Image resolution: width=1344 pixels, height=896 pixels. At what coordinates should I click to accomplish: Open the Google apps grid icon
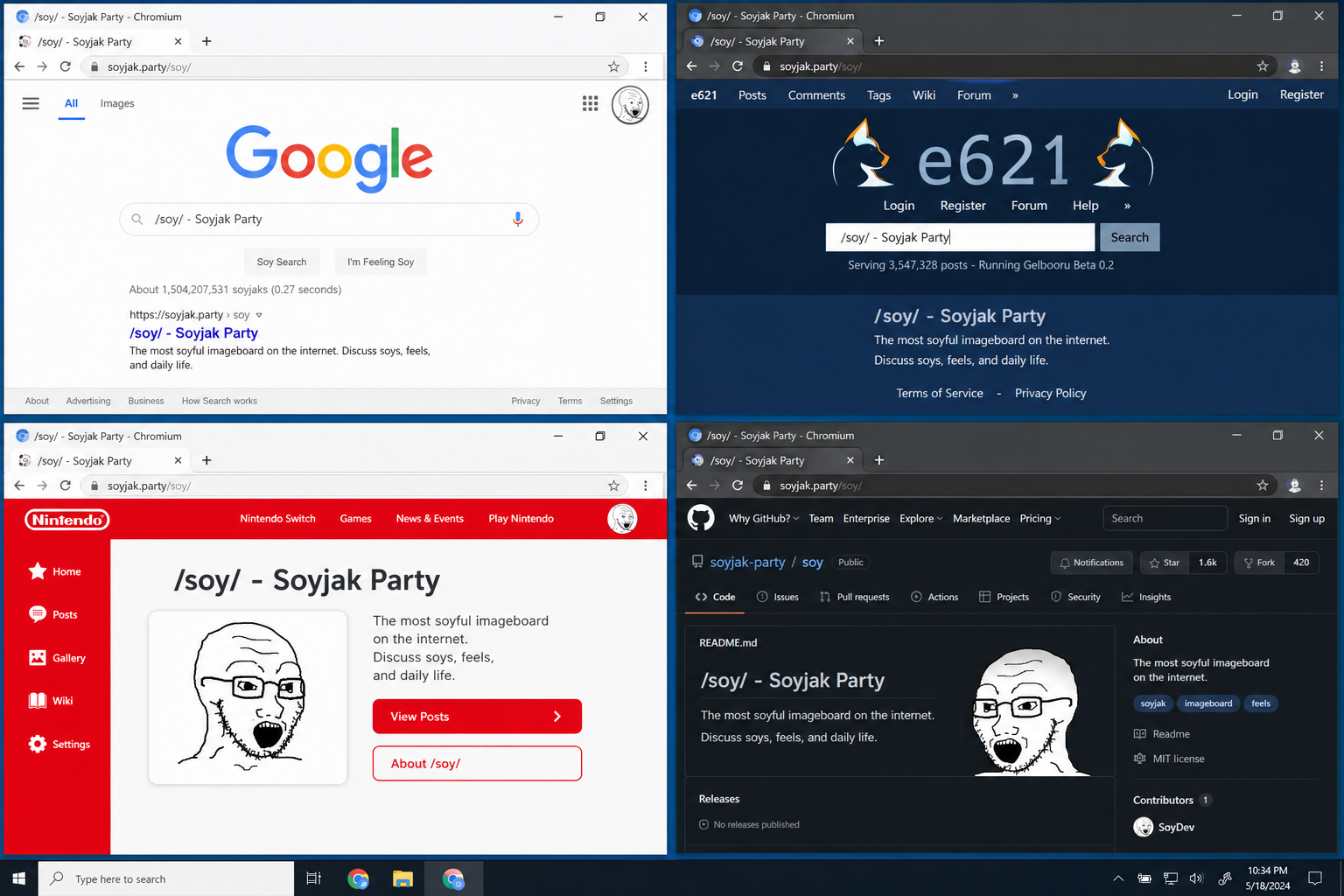(x=591, y=103)
